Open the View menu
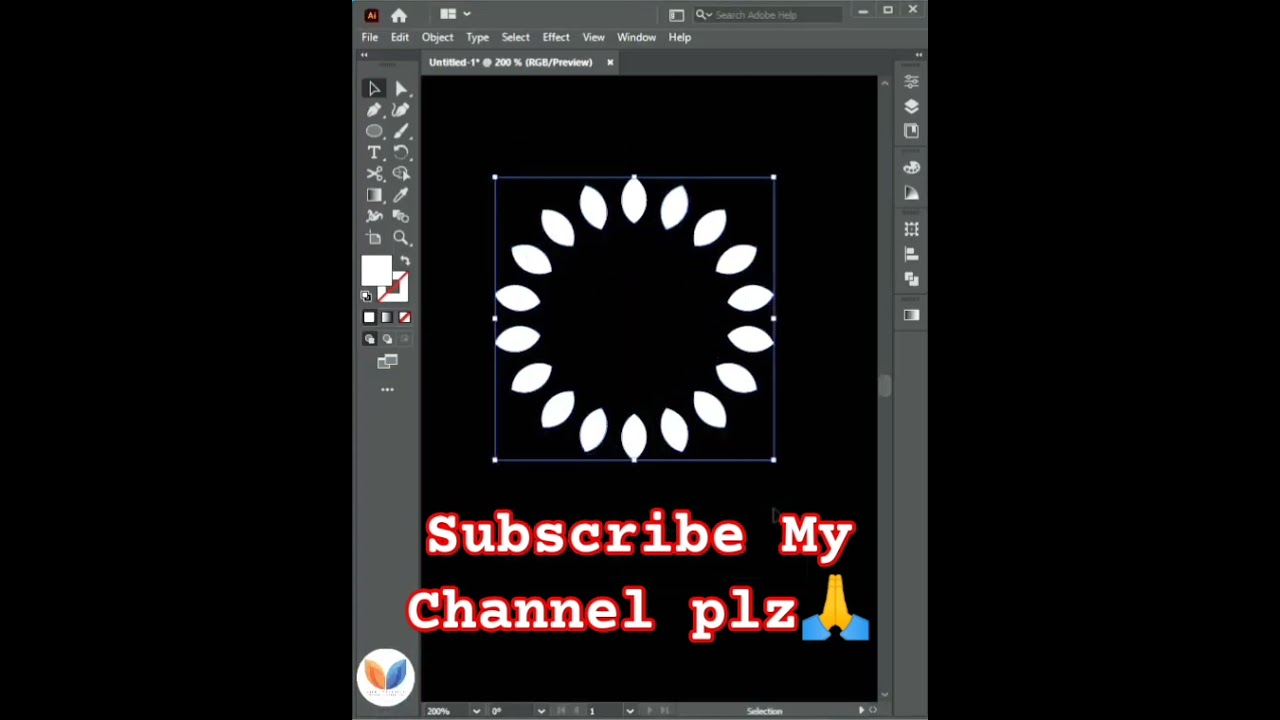1280x720 pixels. click(x=593, y=37)
